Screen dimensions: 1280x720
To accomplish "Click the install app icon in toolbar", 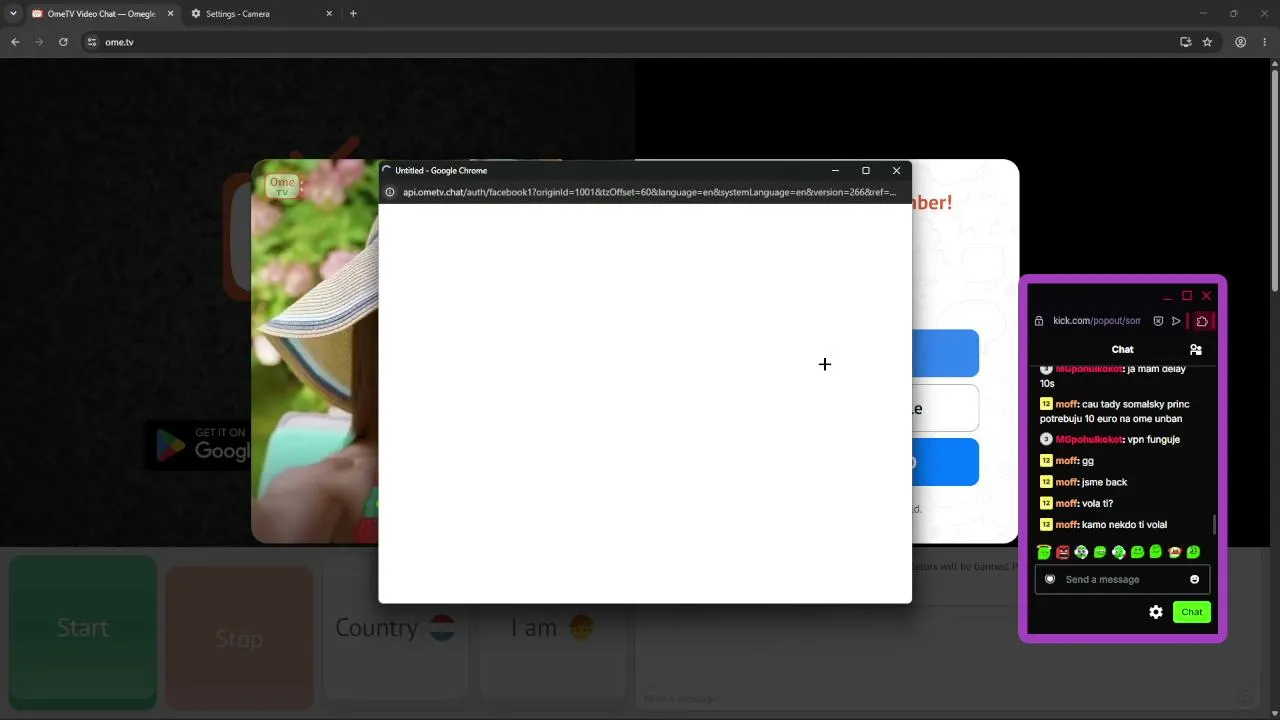I will coord(1186,42).
